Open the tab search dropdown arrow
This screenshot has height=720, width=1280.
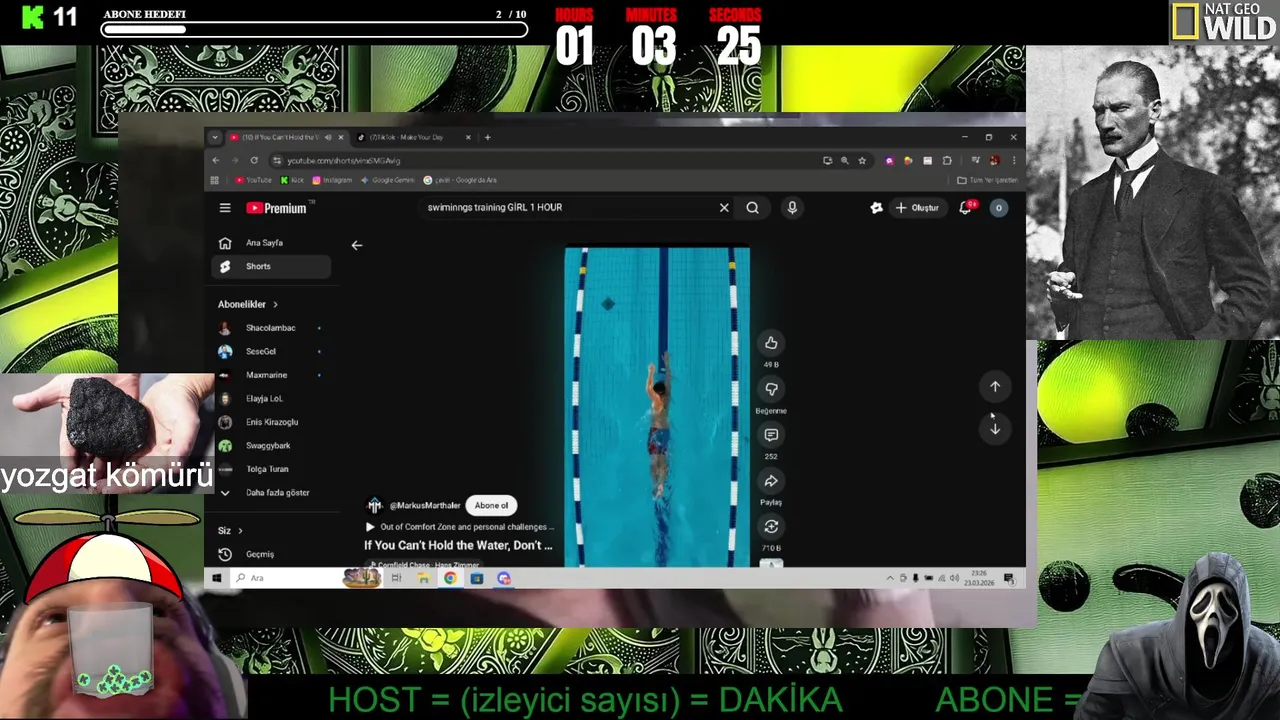coord(214,137)
